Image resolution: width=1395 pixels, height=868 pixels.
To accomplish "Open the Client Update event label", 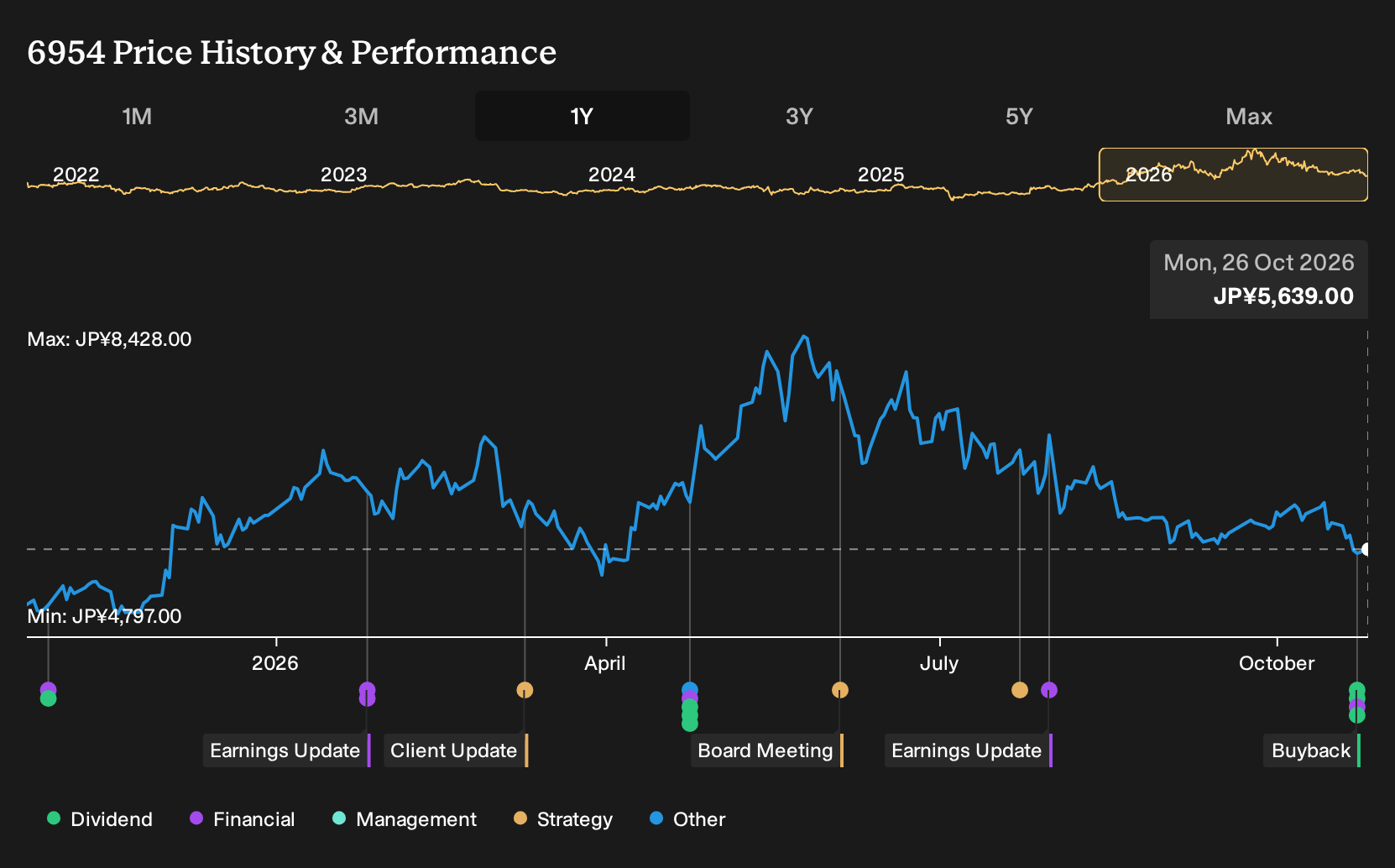I will (454, 750).
